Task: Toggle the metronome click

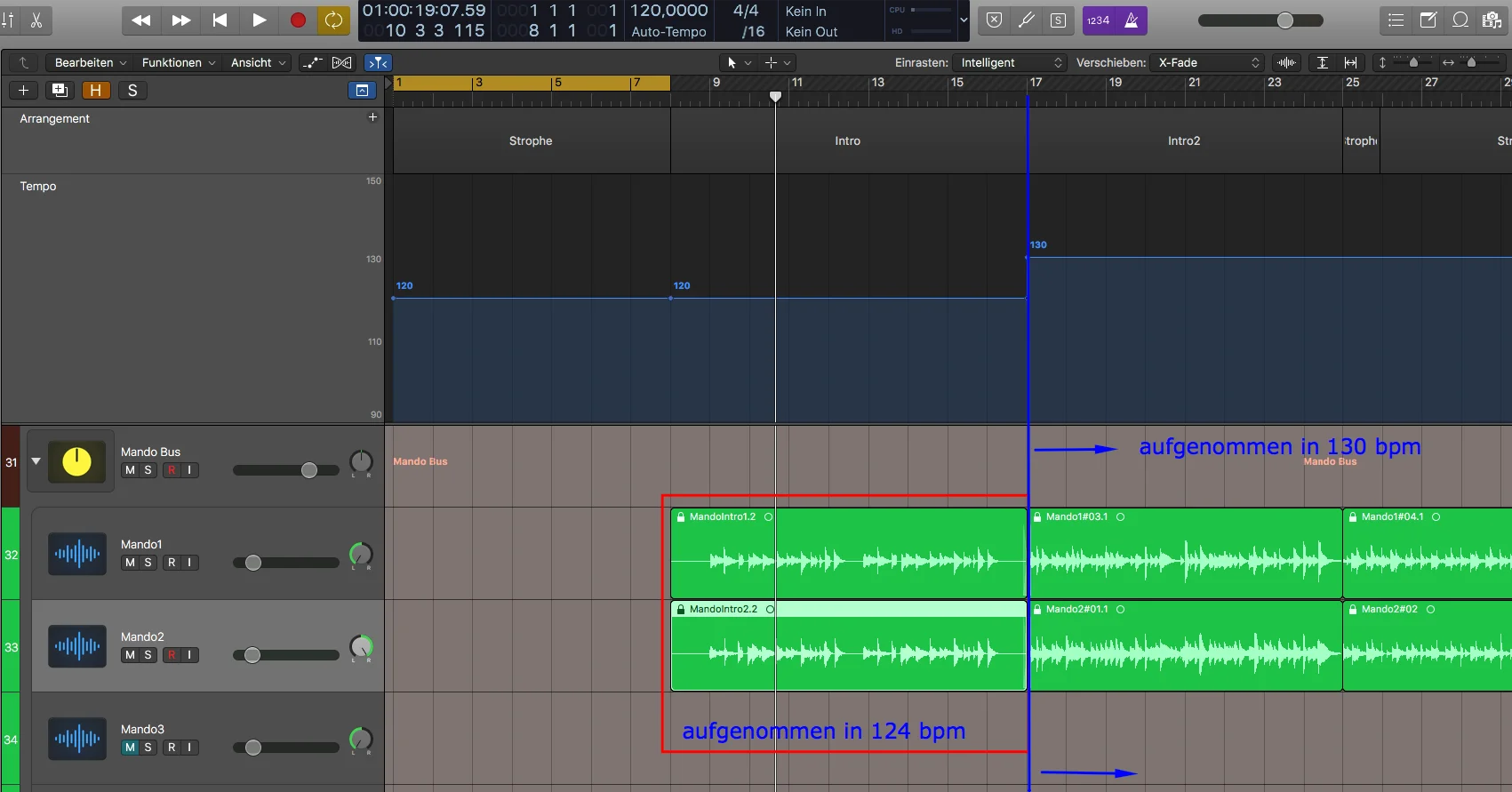Action: click(x=1132, y=20)
